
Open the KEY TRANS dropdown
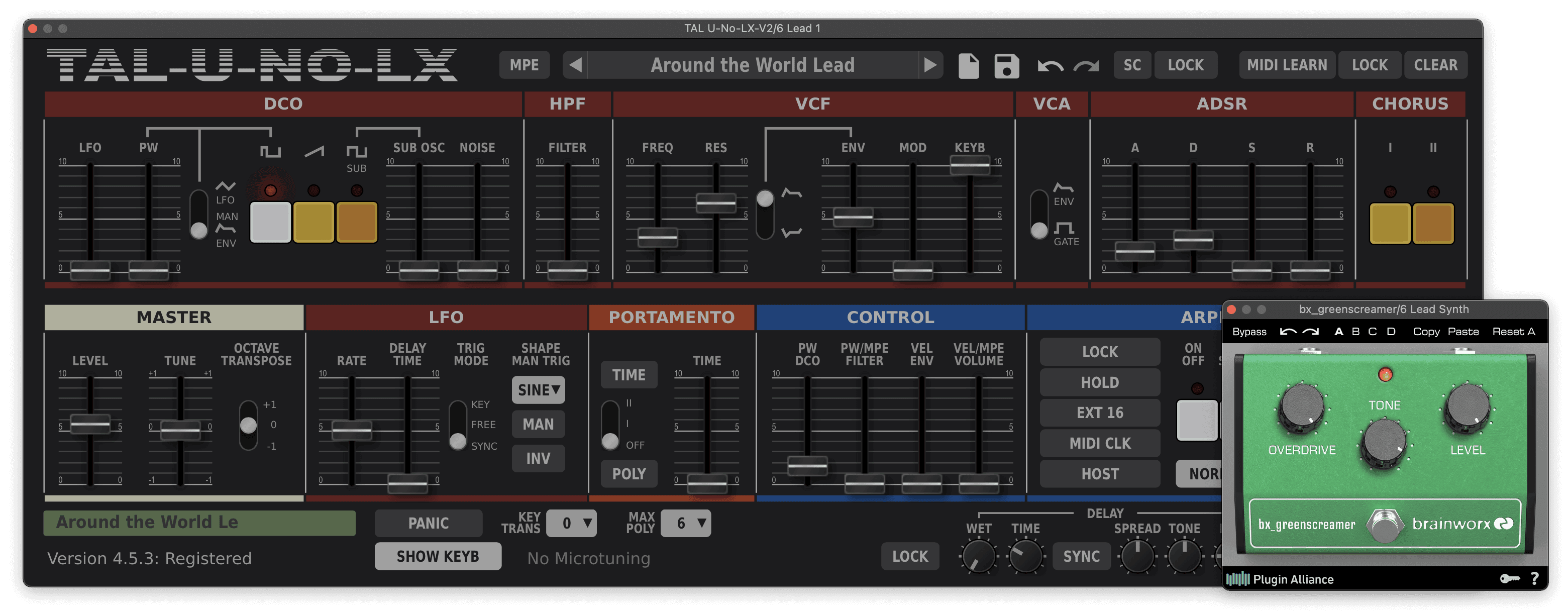[x=571, y=524]
